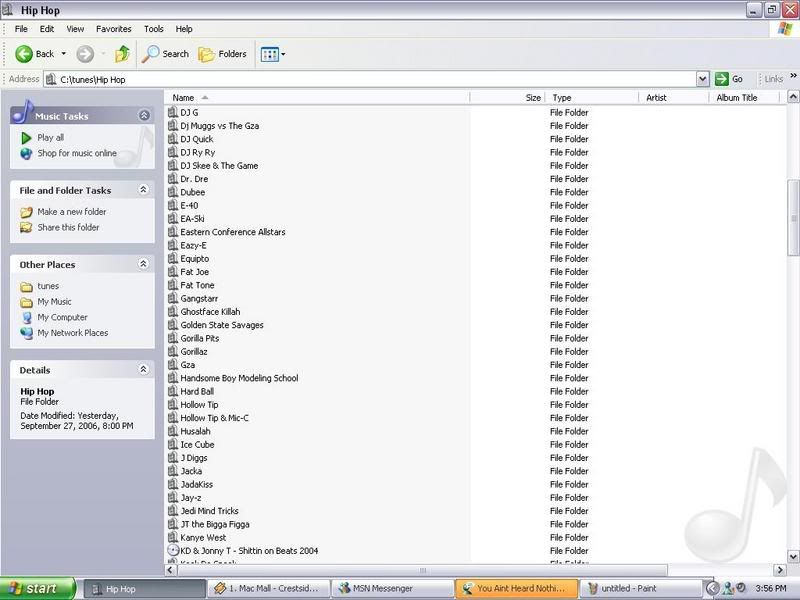Switch to Mac Mall - Crestside taskbar button
The height and width of the screenshot is (600, 800).
[x=268, y=589]
